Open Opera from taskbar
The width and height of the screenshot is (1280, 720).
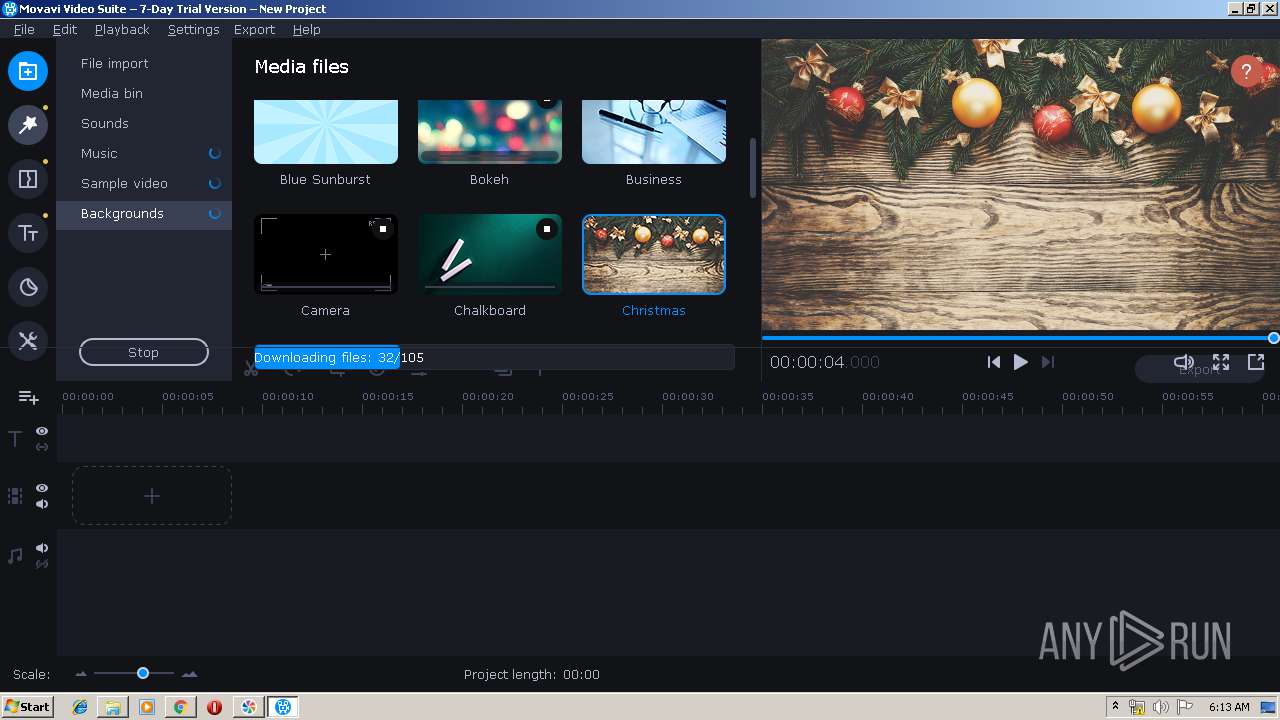tap(214, 707)
